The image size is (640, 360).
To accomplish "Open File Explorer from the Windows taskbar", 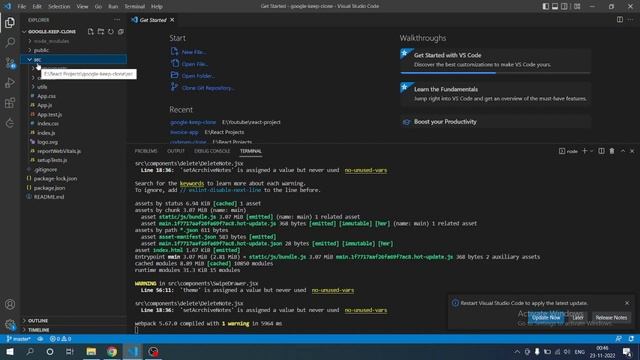I will [91, 351].
